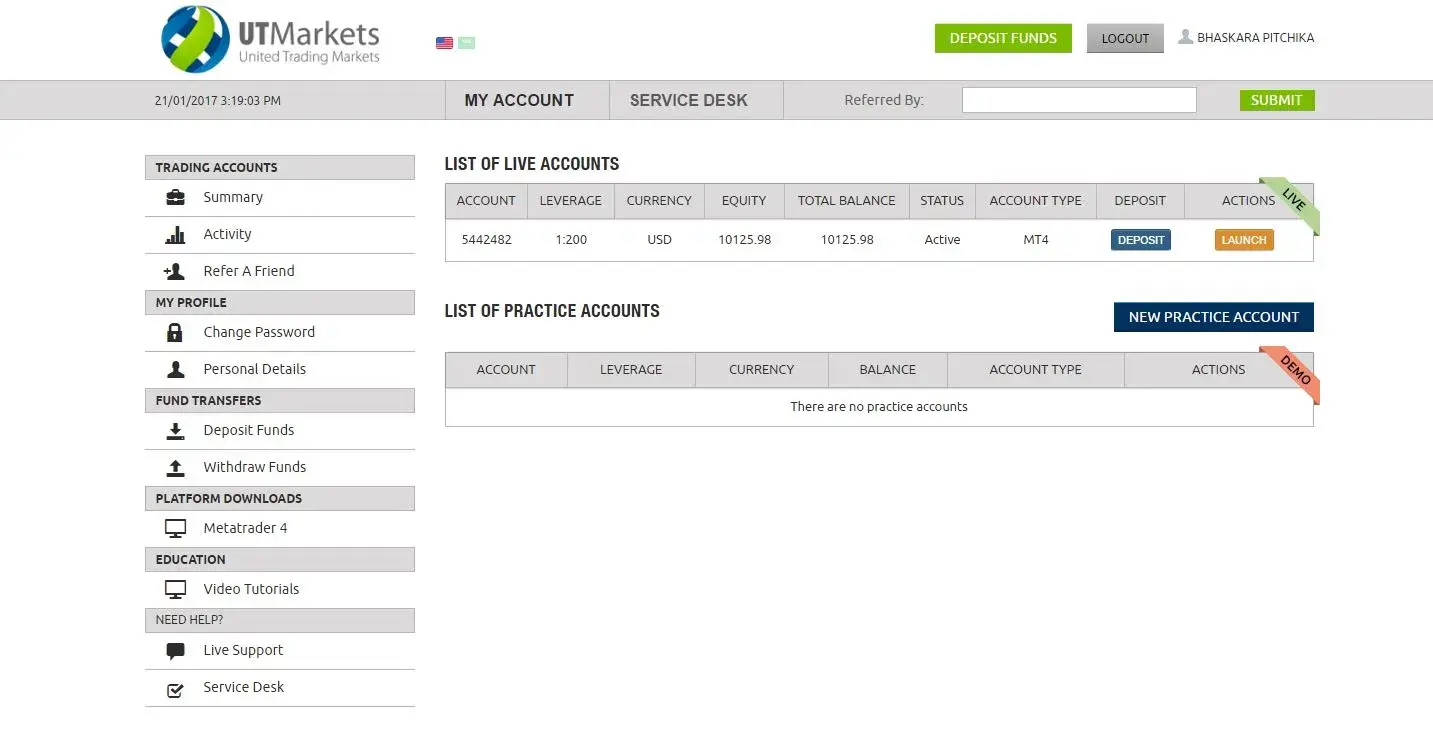
Task: Click the Change Password padlock icon
Action: coord(175,333)
